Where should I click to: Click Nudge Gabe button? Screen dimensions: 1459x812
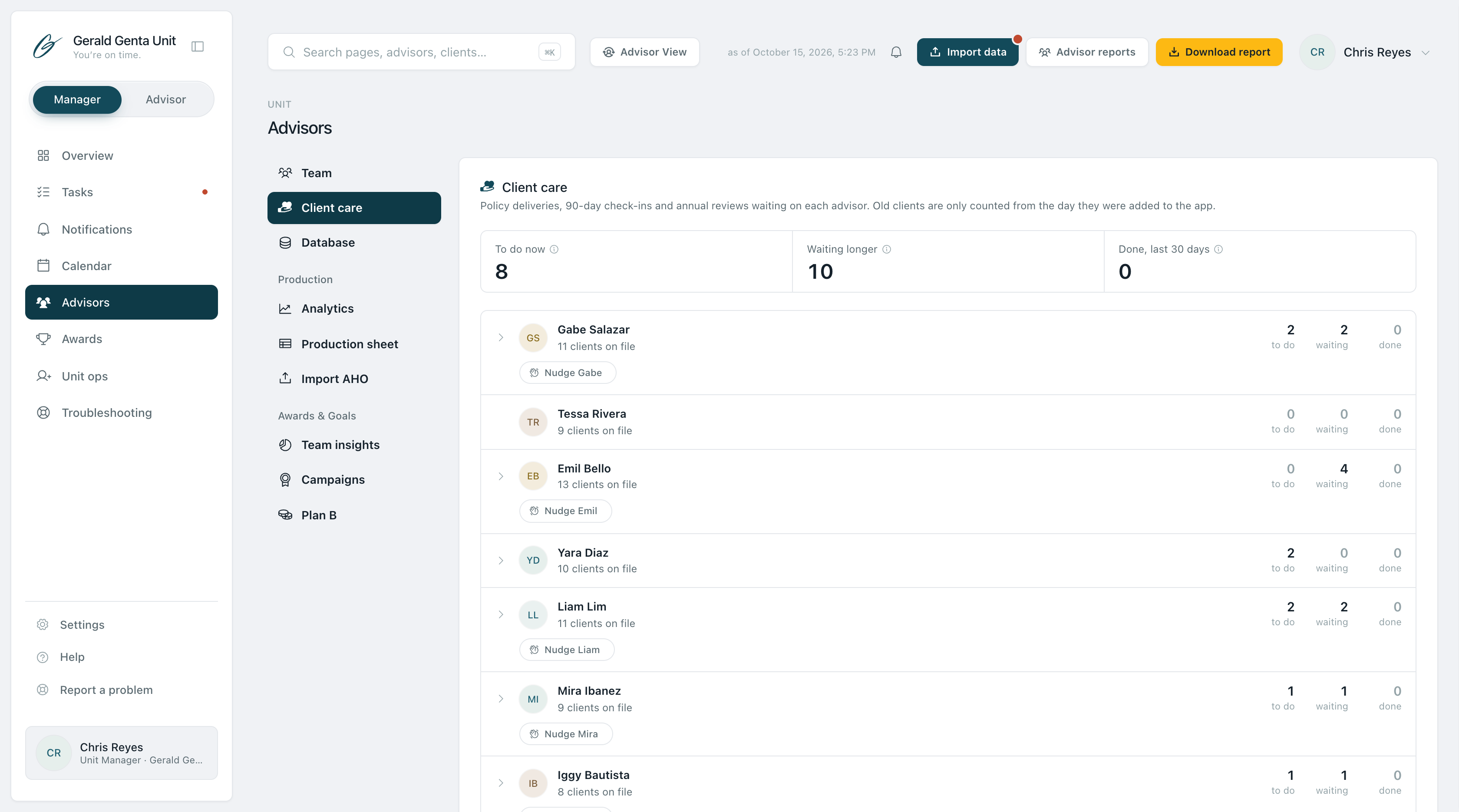pos(568,373)
